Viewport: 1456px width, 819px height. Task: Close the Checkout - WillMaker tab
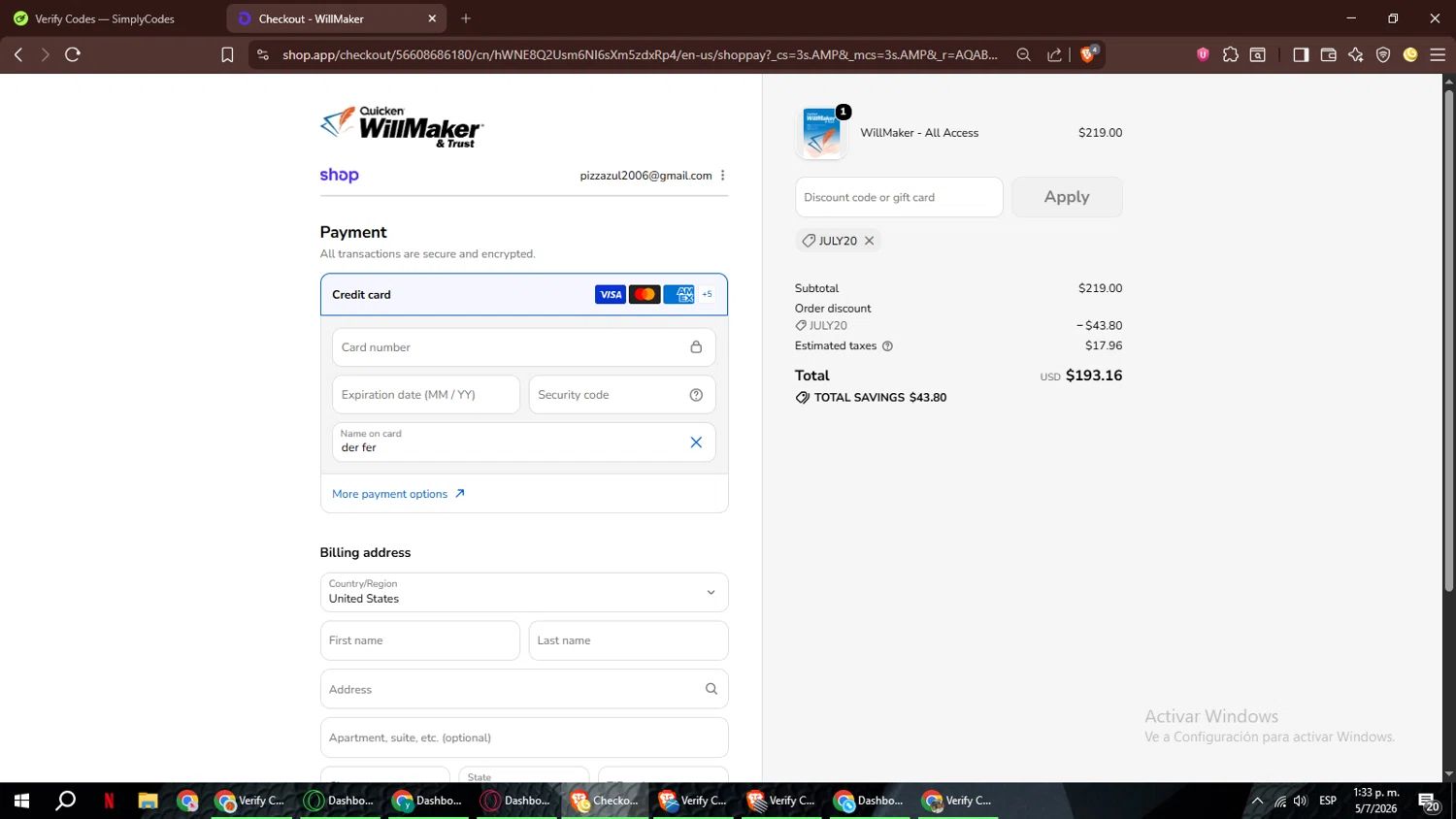click(x=432, y=18)
